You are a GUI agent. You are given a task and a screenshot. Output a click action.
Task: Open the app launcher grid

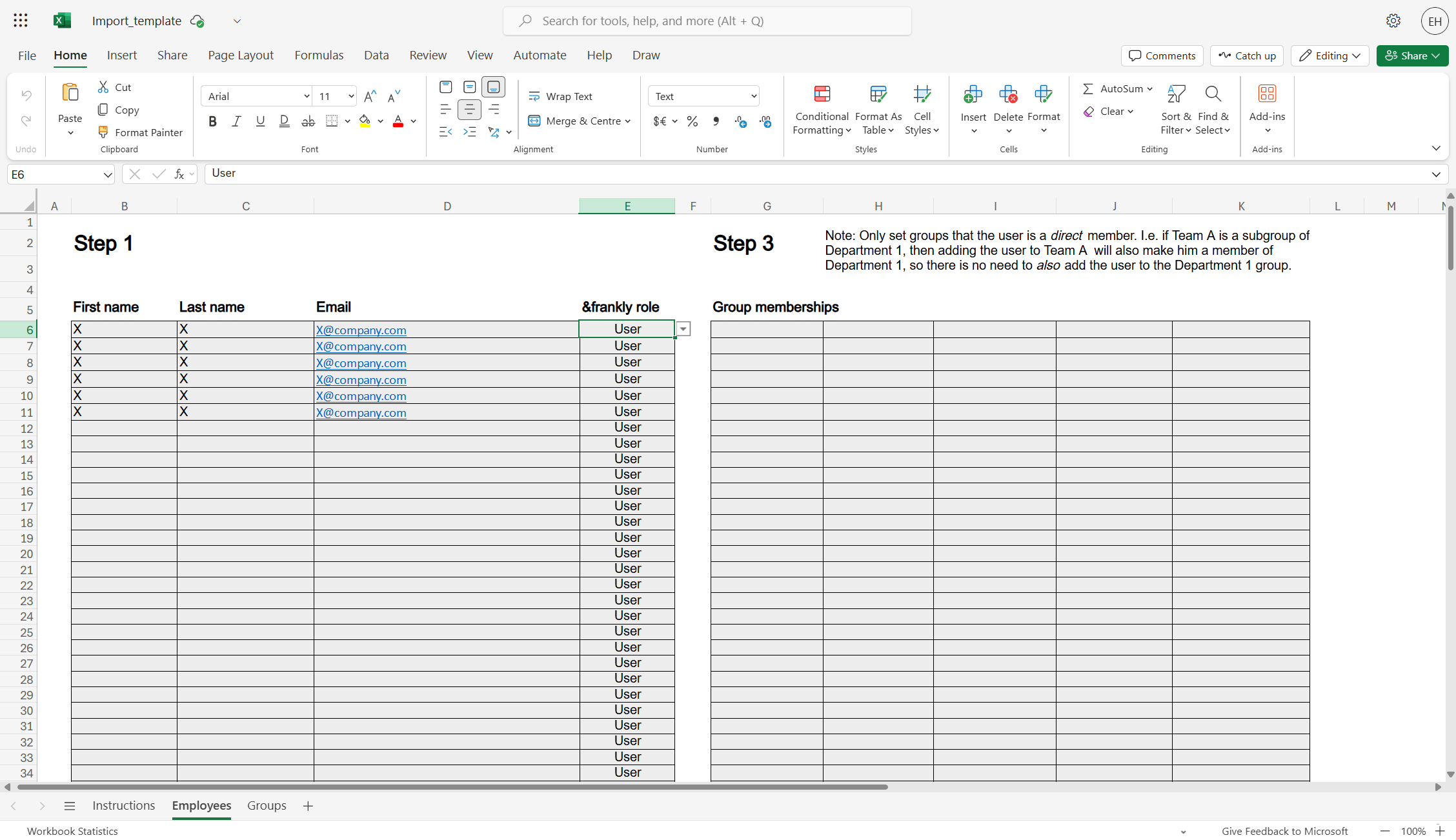pyautogui.click(x=21, y=21)
